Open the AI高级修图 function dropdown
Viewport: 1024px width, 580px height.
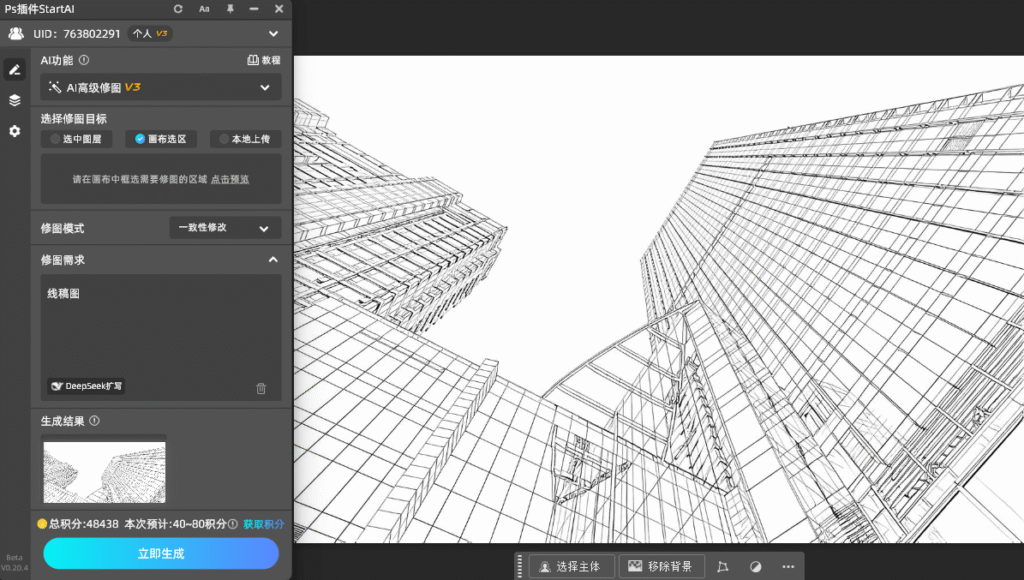(161, 87)
